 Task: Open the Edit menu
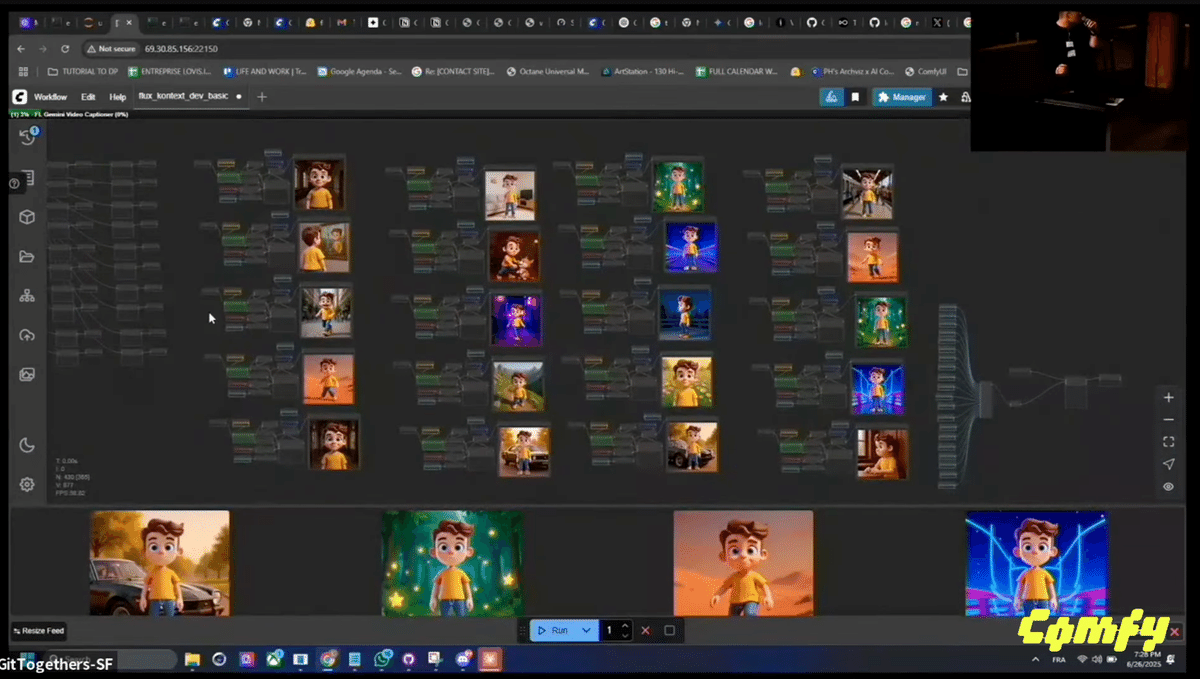88,97
